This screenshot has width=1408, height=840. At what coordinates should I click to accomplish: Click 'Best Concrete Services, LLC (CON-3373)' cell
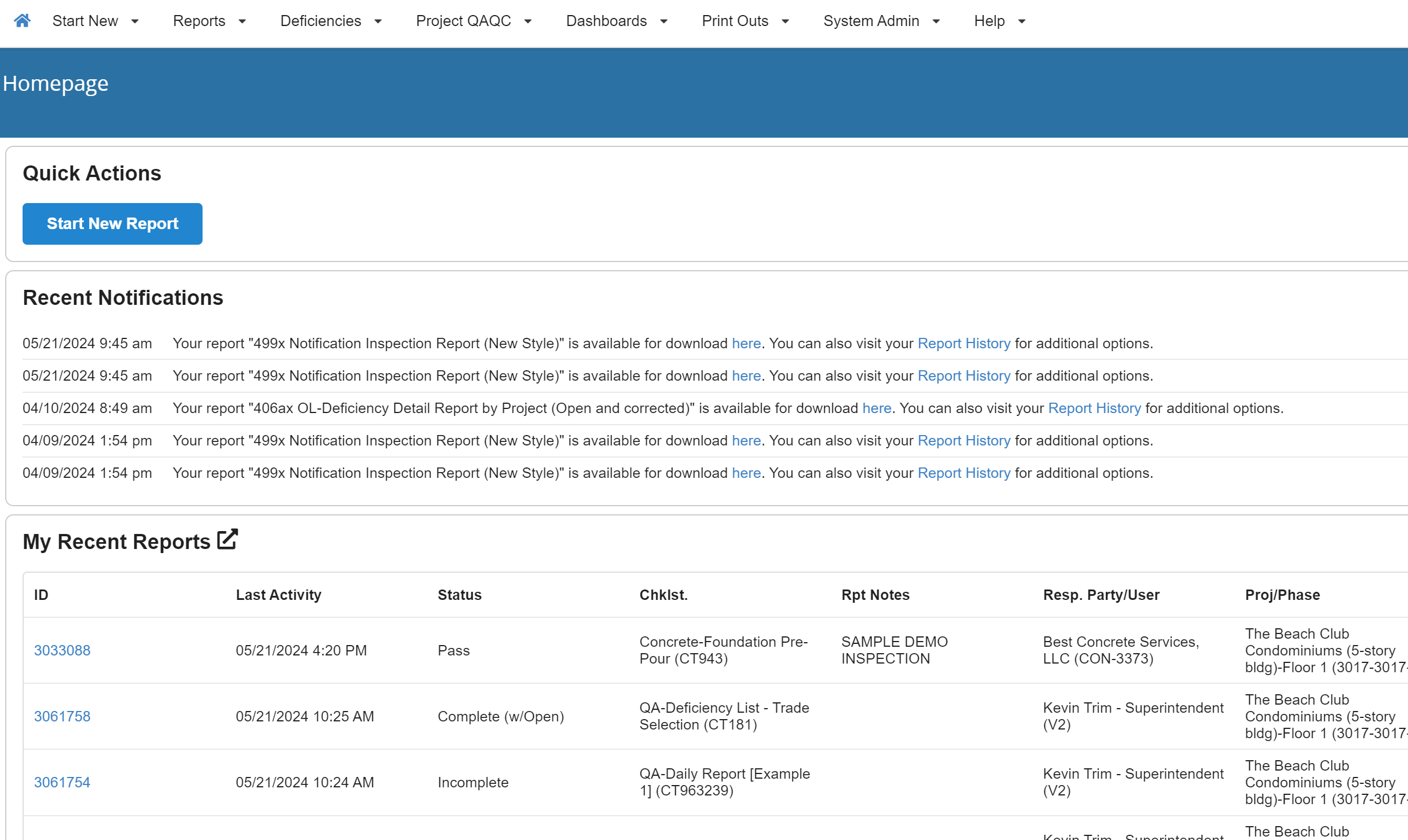[x=1121, y=650]
